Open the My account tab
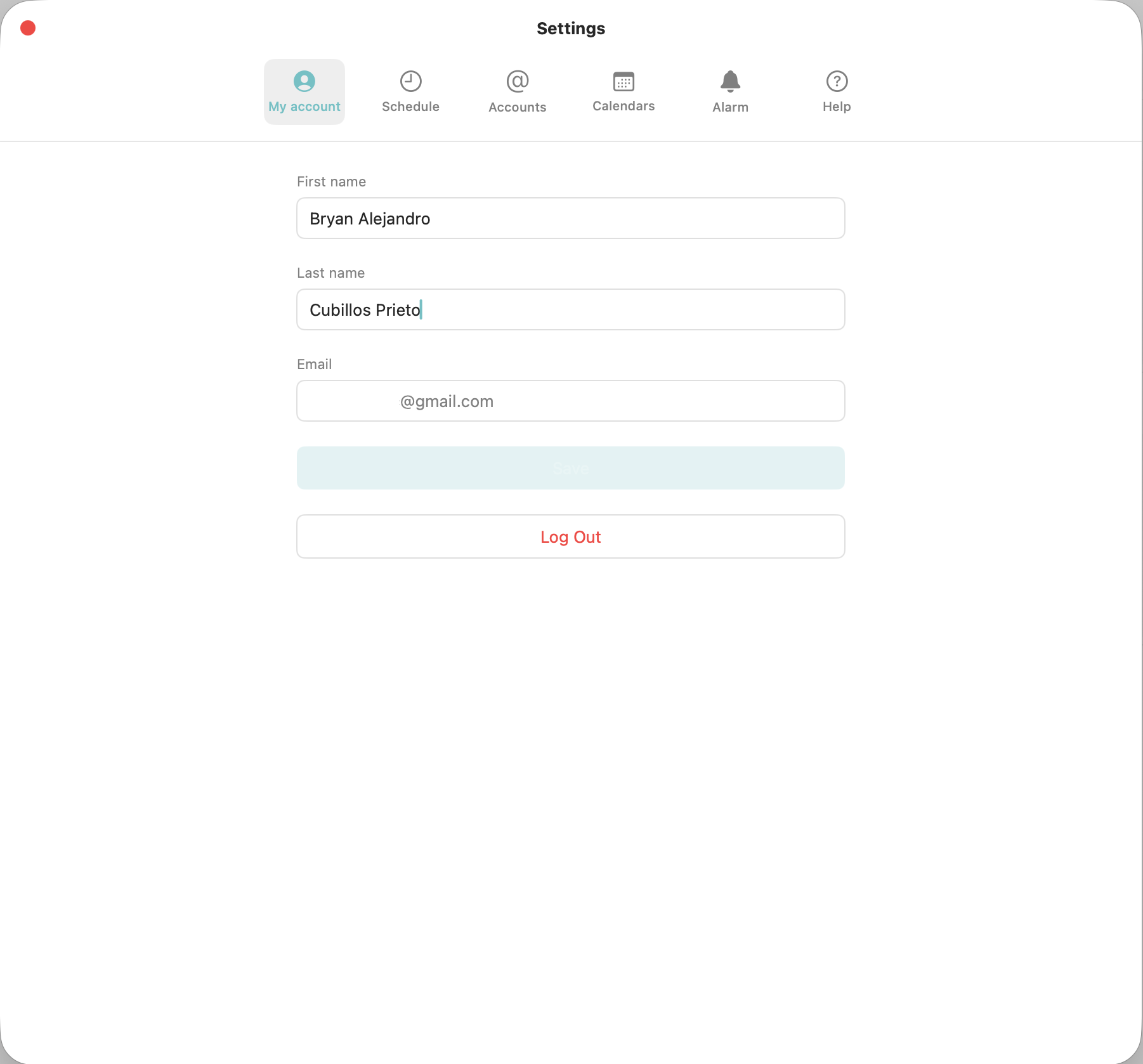 [304, 92]
